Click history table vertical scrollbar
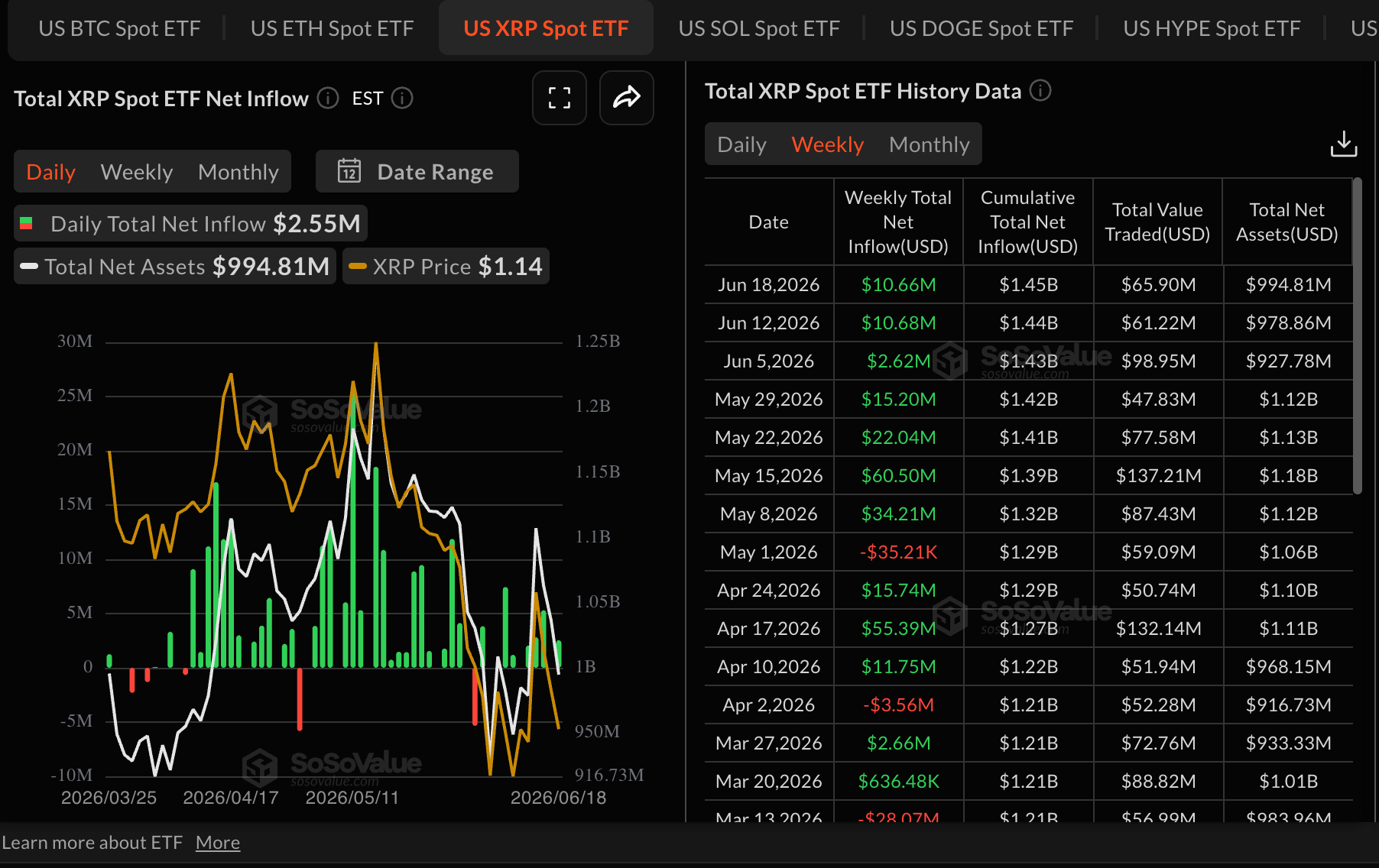This screenshot has width=1379, height=868. point(1358,336)
